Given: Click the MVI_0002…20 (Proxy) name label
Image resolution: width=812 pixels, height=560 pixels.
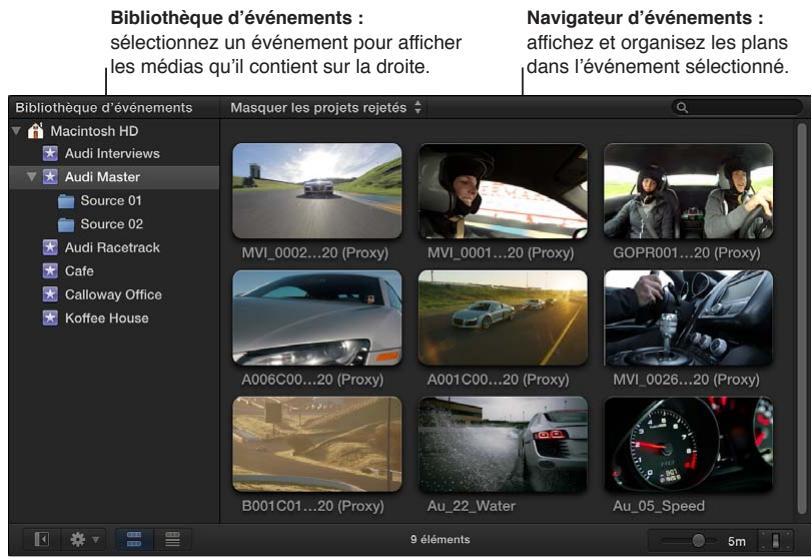Looking at the screenshot, I should (315, 253).
